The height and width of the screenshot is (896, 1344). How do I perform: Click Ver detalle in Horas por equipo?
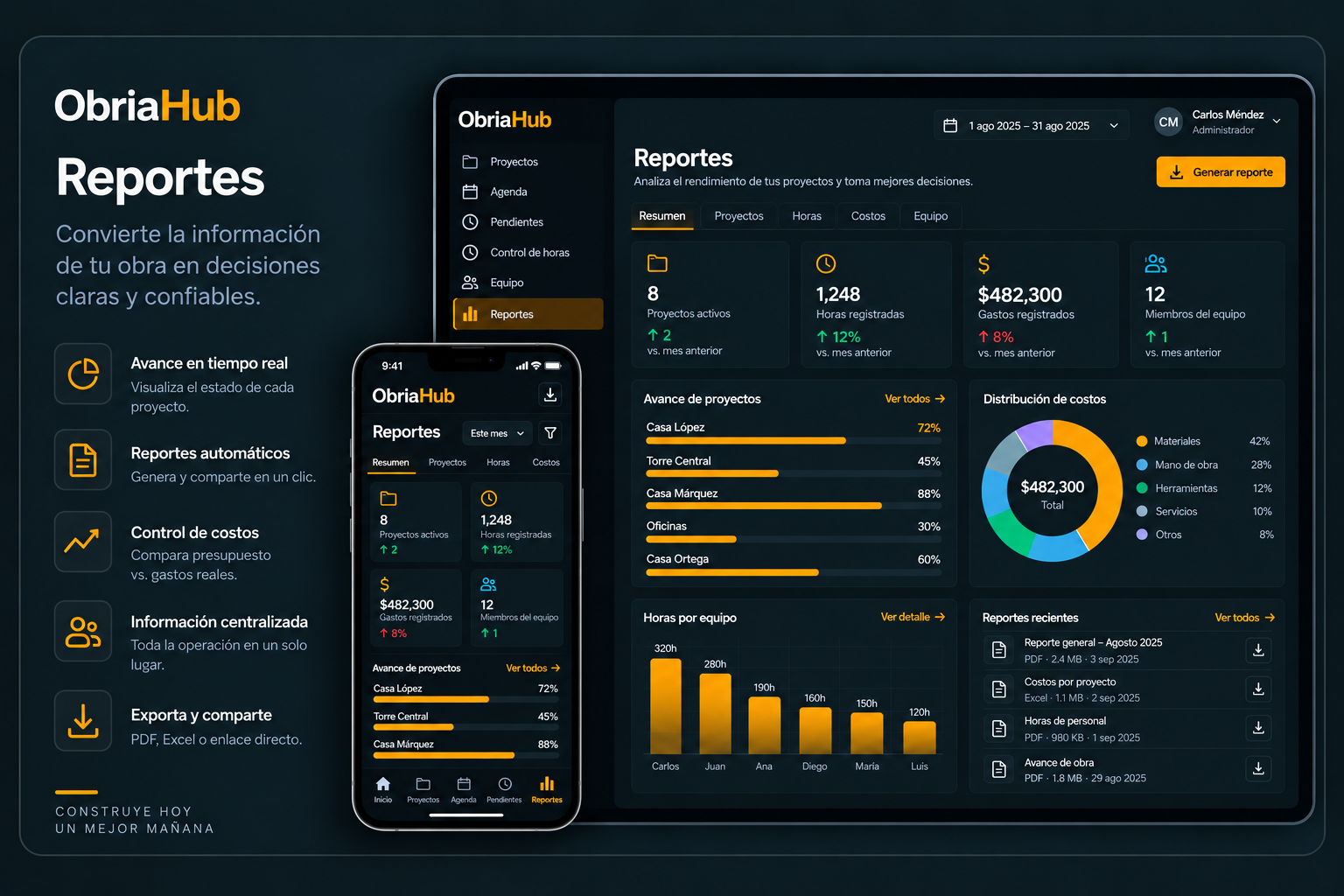pyautogui.click(x=913, y=617)
